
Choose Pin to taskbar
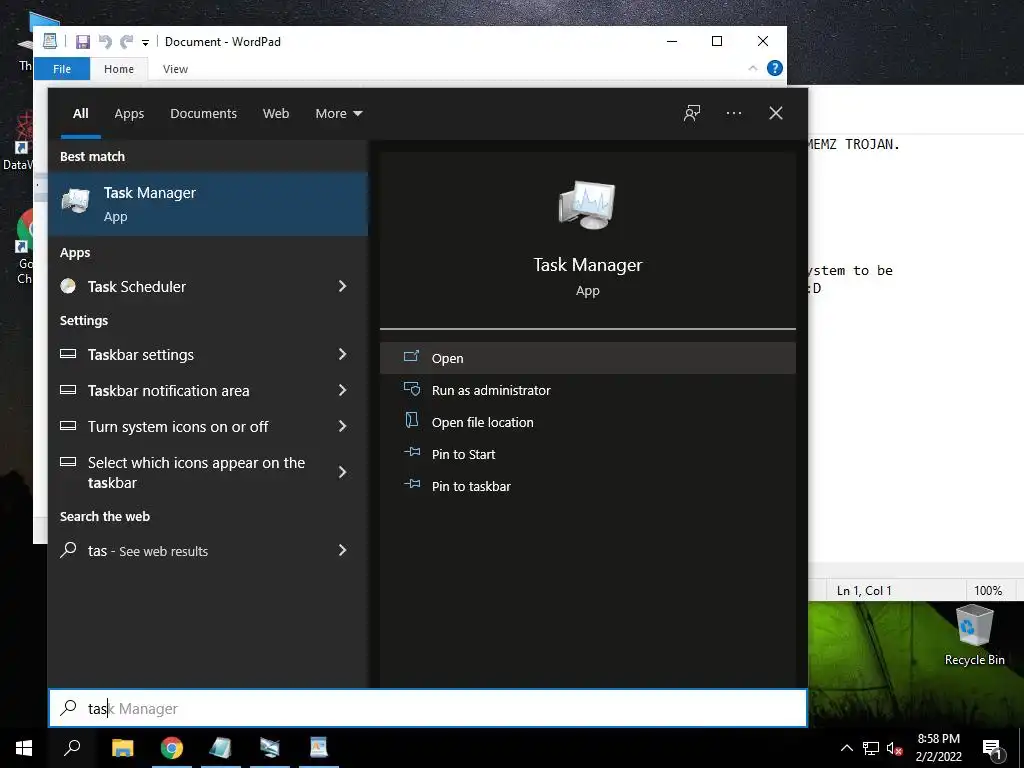point(587,486)
